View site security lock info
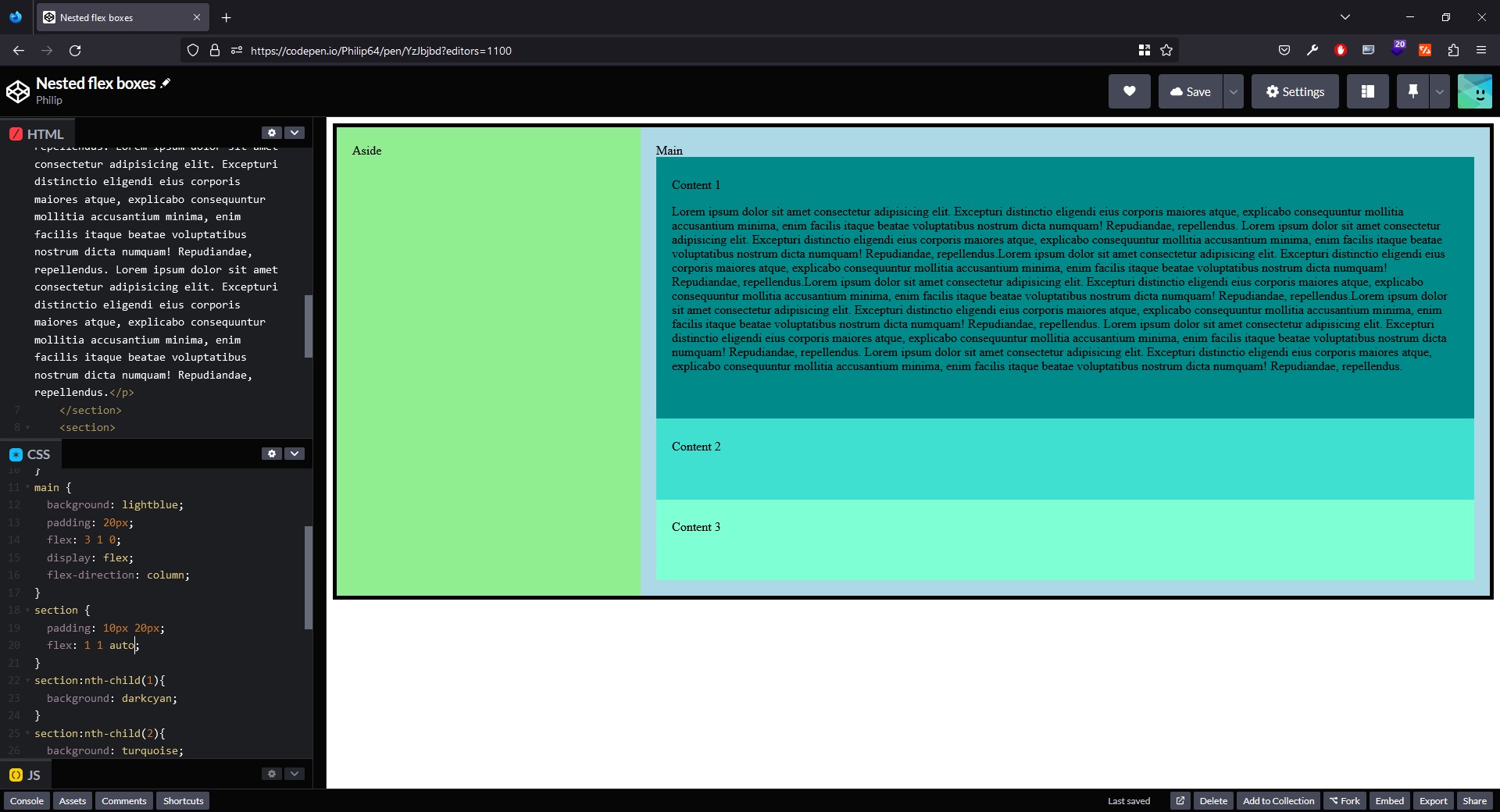 click(215, 50)
